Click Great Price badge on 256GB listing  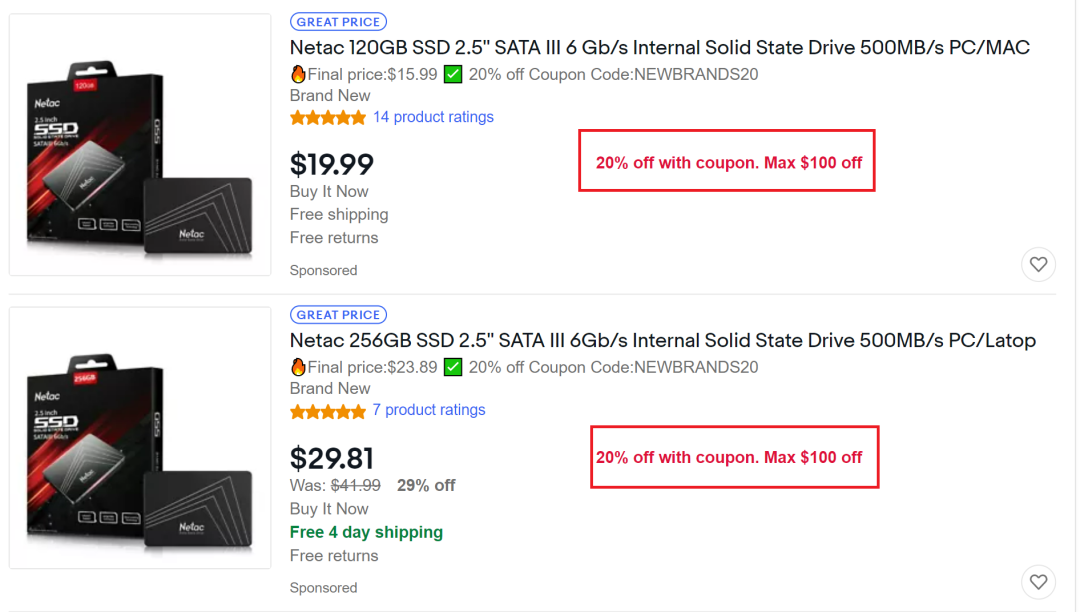point(338,315)
